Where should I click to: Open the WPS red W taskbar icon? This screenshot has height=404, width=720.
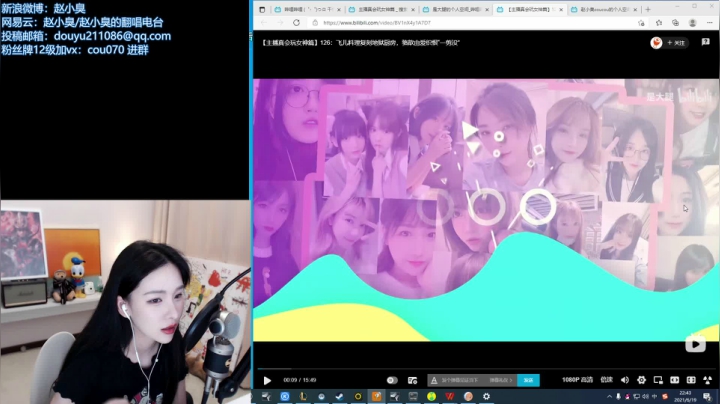coord(450,396)
